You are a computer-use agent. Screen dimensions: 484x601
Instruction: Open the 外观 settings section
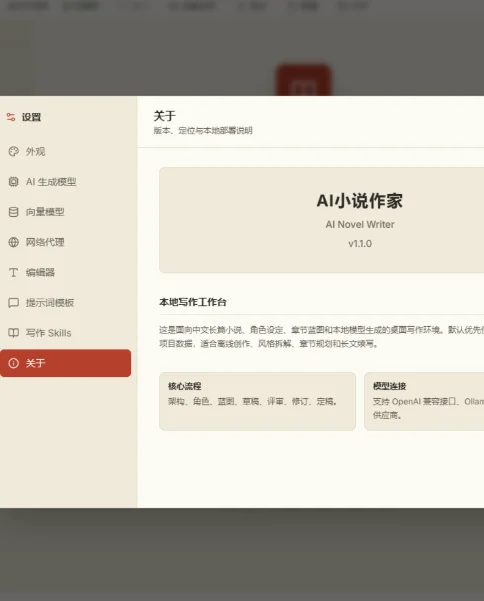pyautogui.click(x=66, y=151)
